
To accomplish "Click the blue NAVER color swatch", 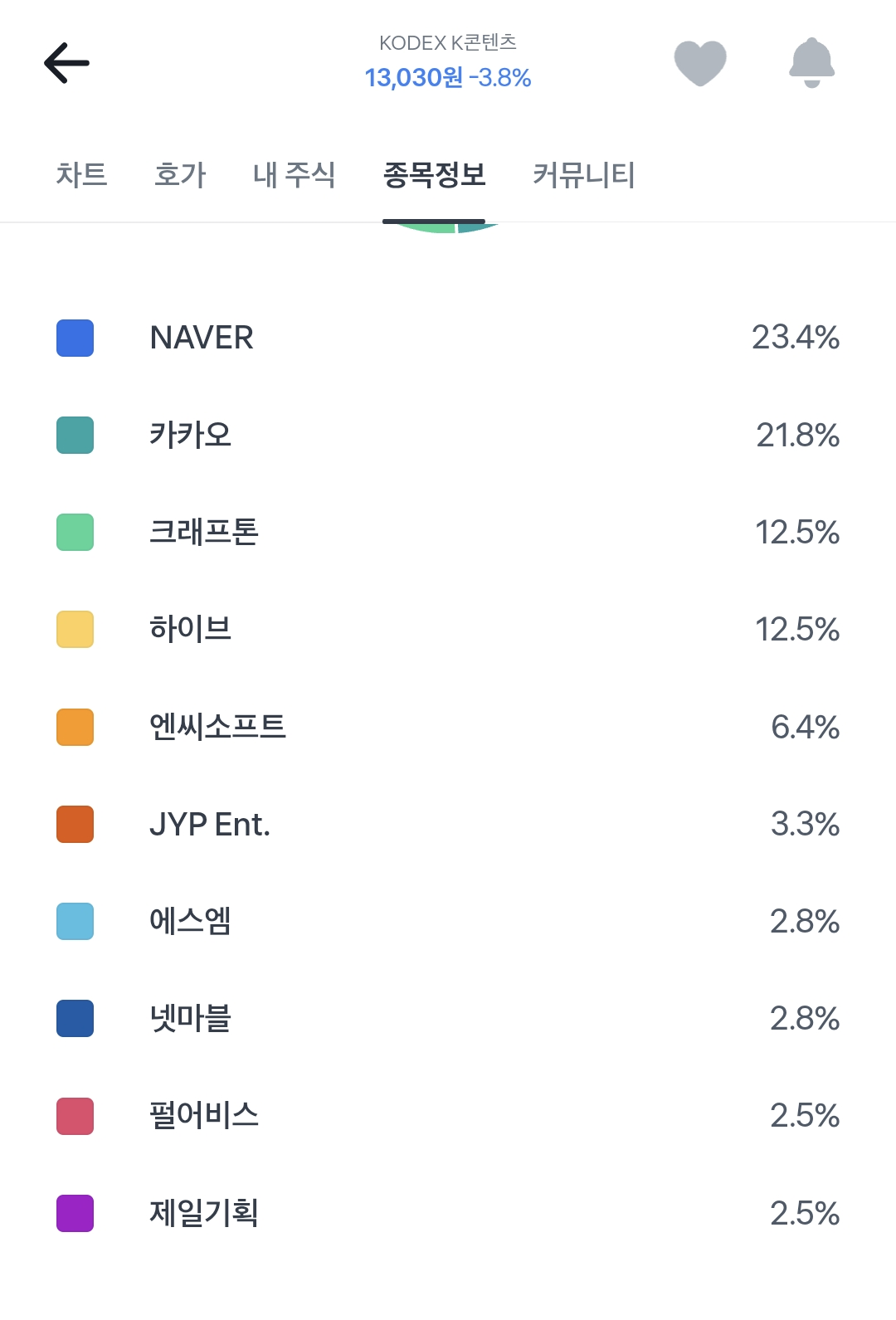I will [x=75, y=338].
